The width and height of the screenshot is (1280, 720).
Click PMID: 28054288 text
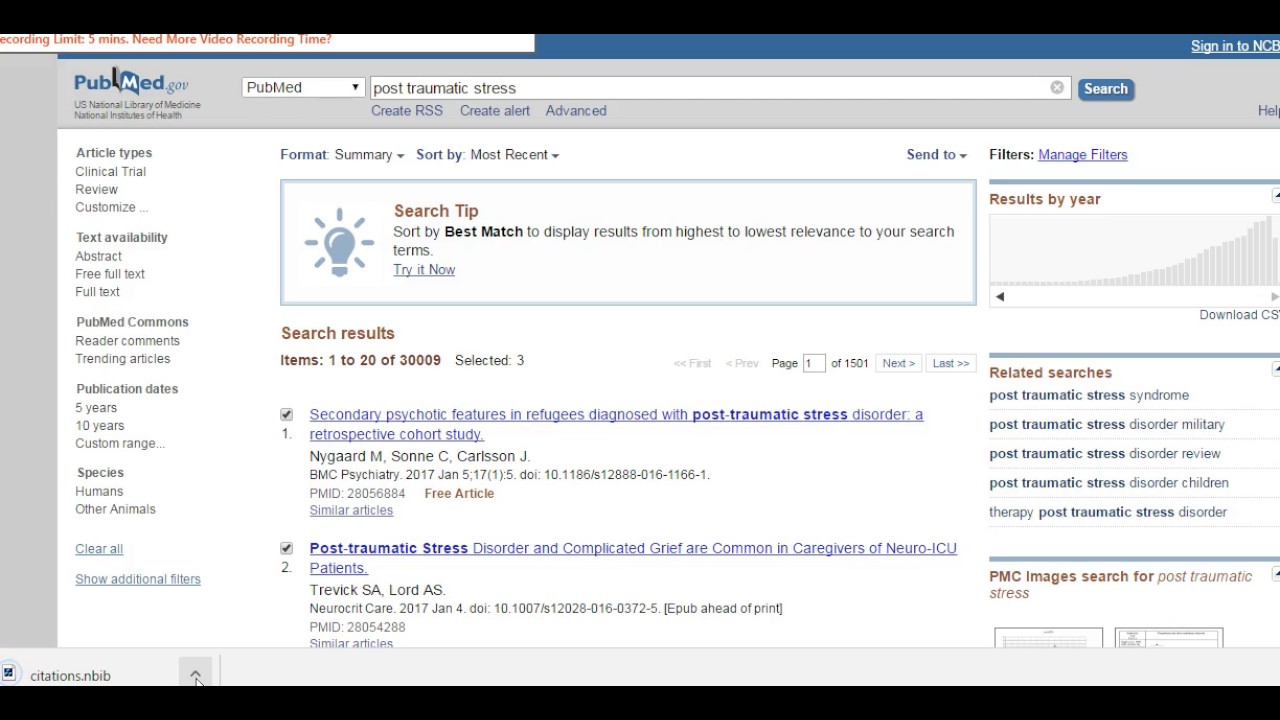point(357,628)
